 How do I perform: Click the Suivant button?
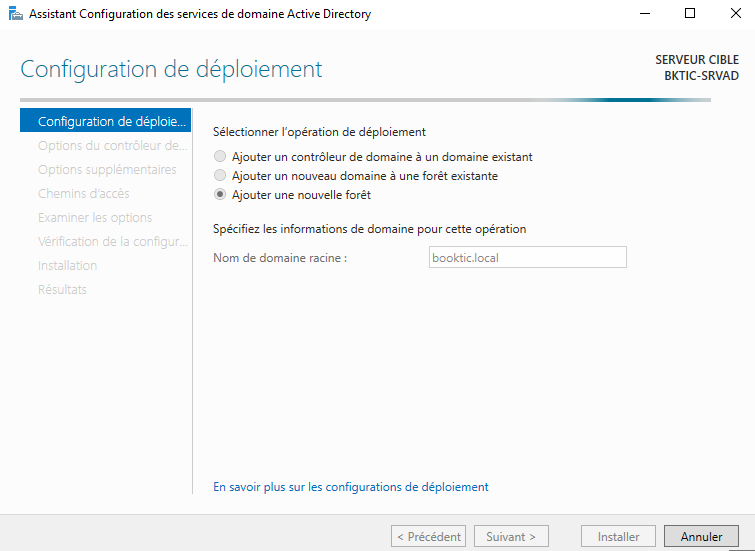coord(511,537)
